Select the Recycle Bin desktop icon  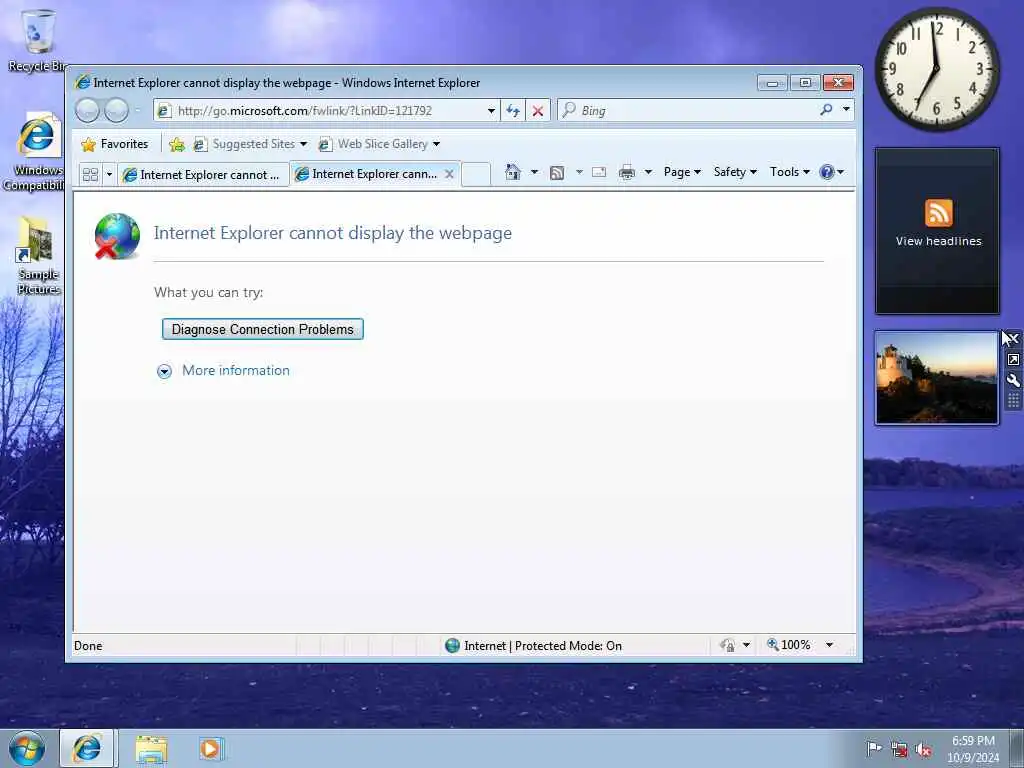pyautogui.click(x=37, y=40)
